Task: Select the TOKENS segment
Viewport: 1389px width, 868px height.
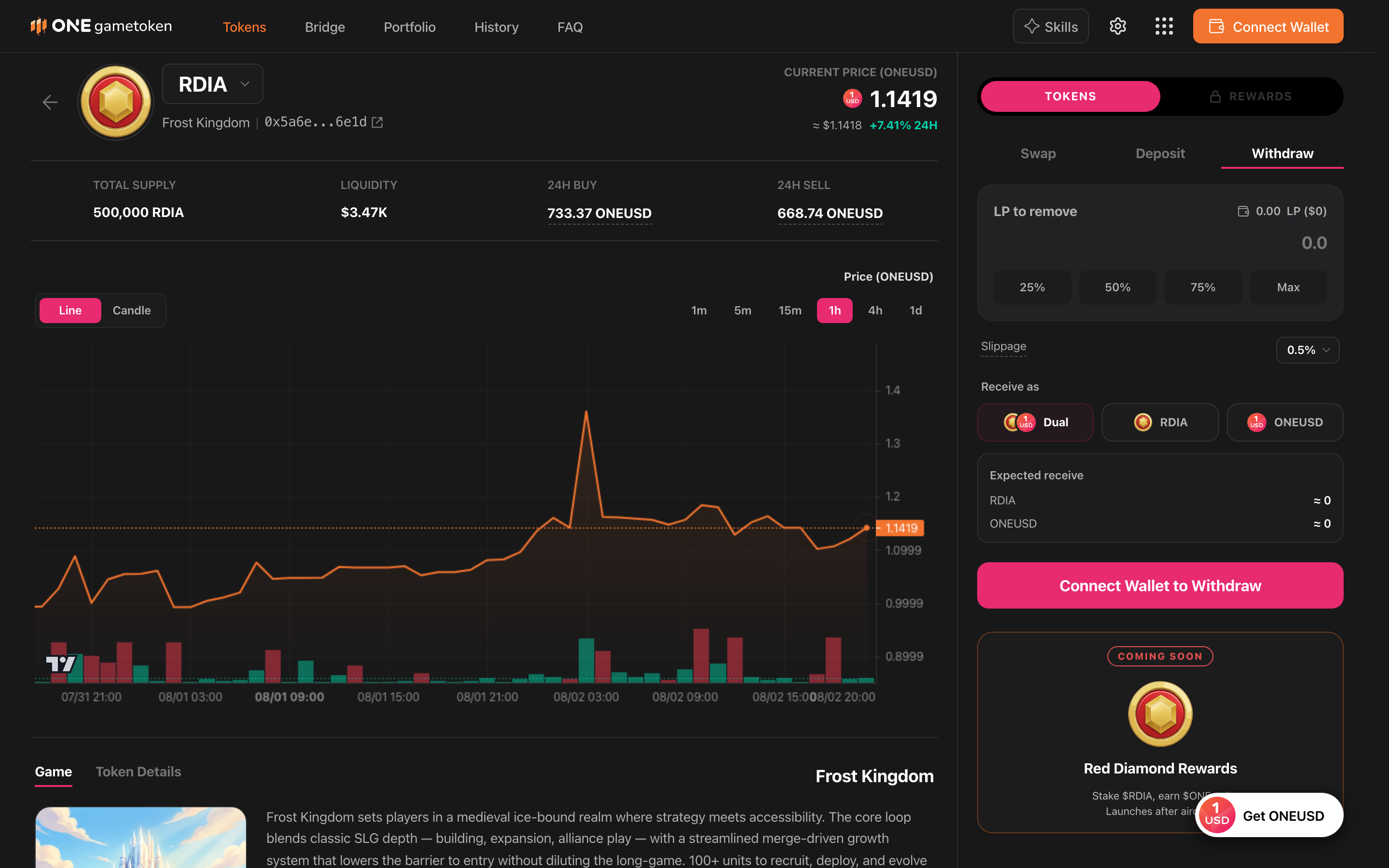Action: (1071, 96)
